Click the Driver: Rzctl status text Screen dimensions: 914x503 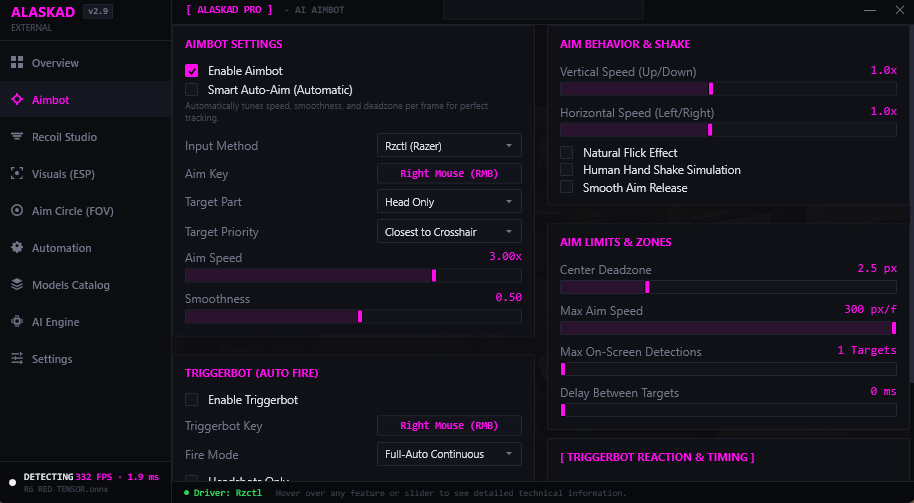coord(227,493)
